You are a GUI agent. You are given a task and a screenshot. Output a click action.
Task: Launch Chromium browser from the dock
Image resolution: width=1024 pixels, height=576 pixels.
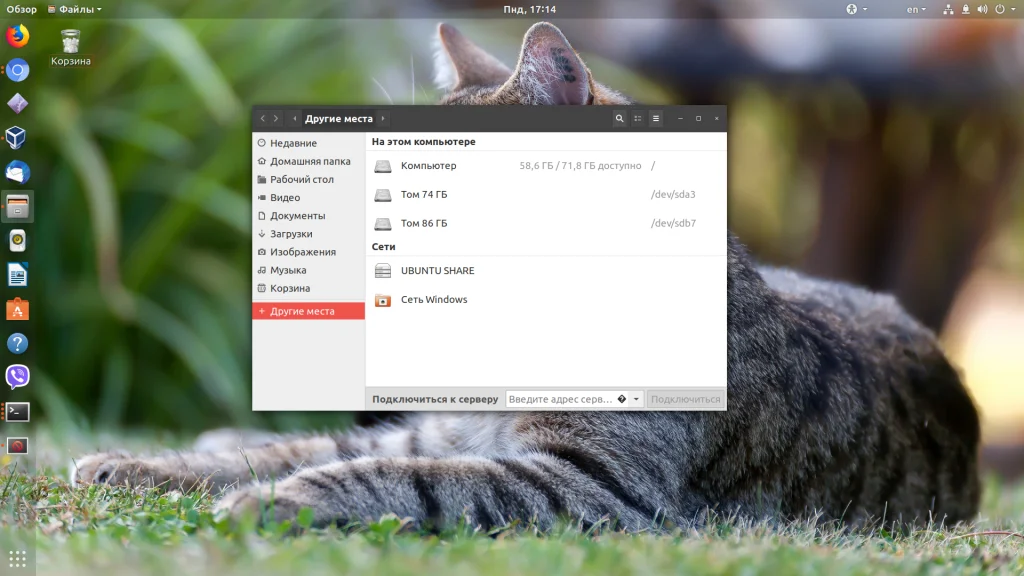click(x=18, y=70)
